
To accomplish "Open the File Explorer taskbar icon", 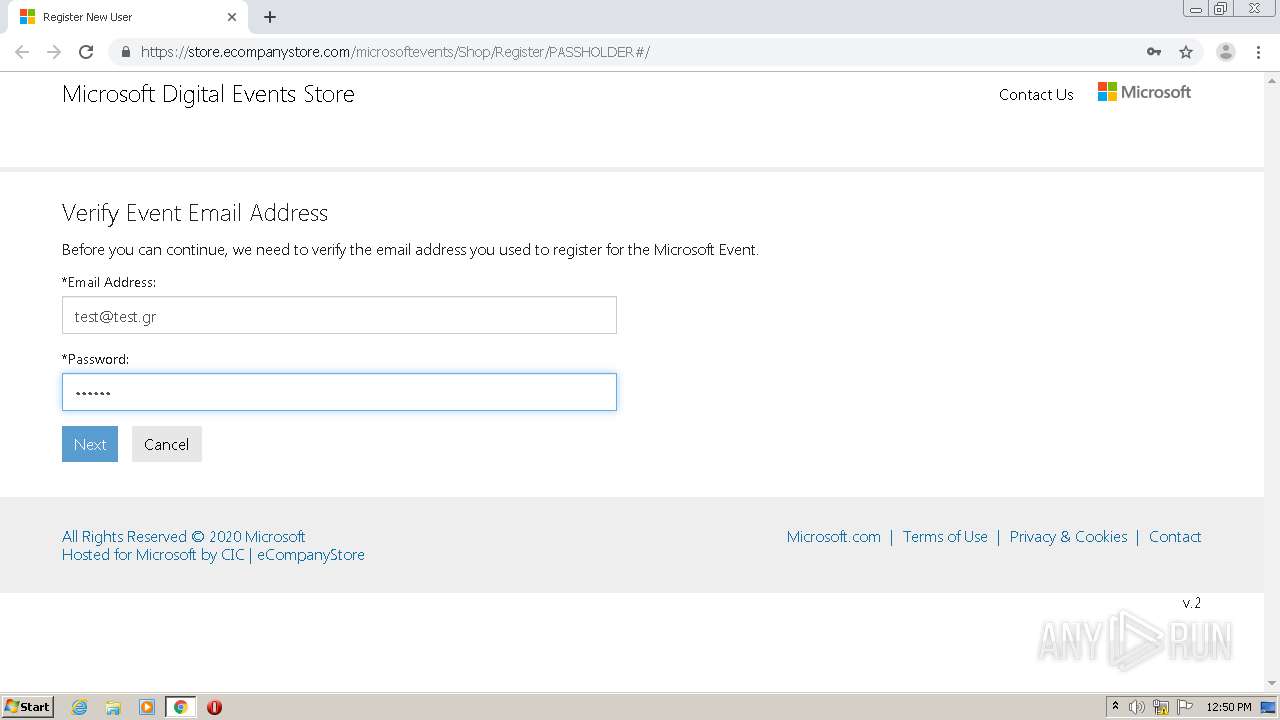I will coord(113,707).
